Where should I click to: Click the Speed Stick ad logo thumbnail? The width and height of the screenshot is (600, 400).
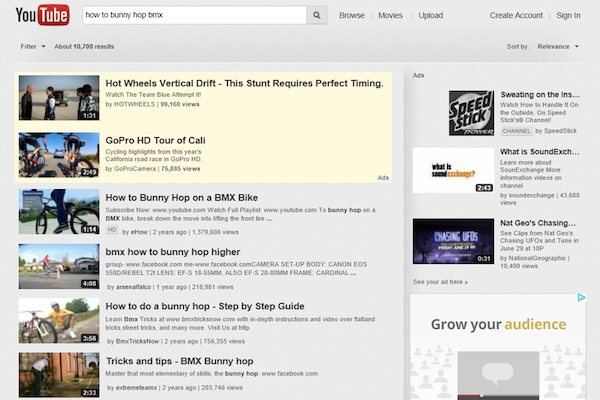pyautogui.click(x=471, y=113)
